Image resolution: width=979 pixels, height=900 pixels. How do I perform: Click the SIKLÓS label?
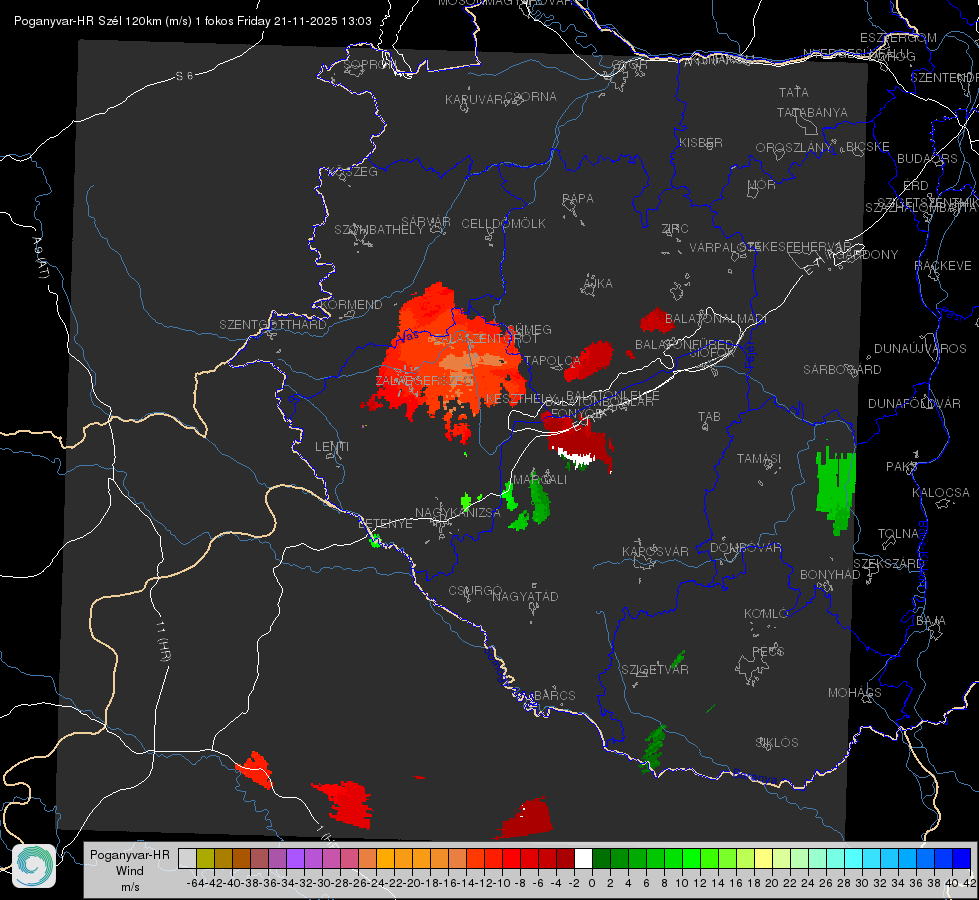pyautogui.click(x=777, y=743)
